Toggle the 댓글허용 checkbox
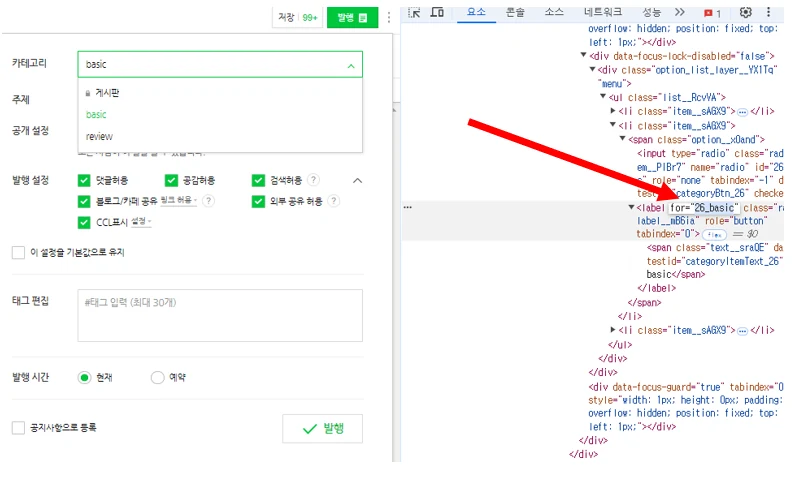 click(84, 180)
